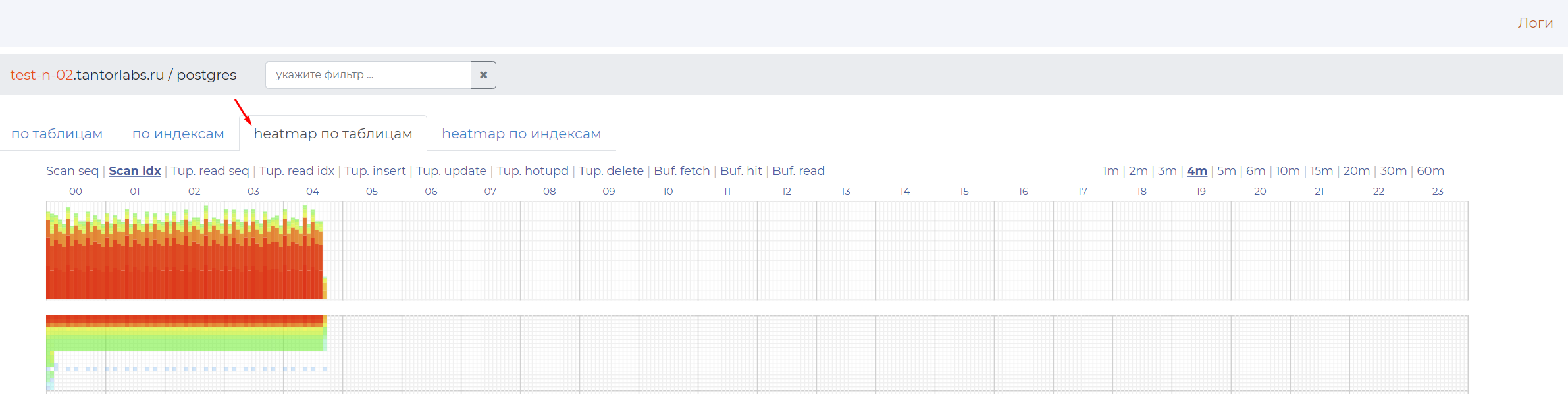
Task: Switch to the по индексам tab
Action: [178, 134]
